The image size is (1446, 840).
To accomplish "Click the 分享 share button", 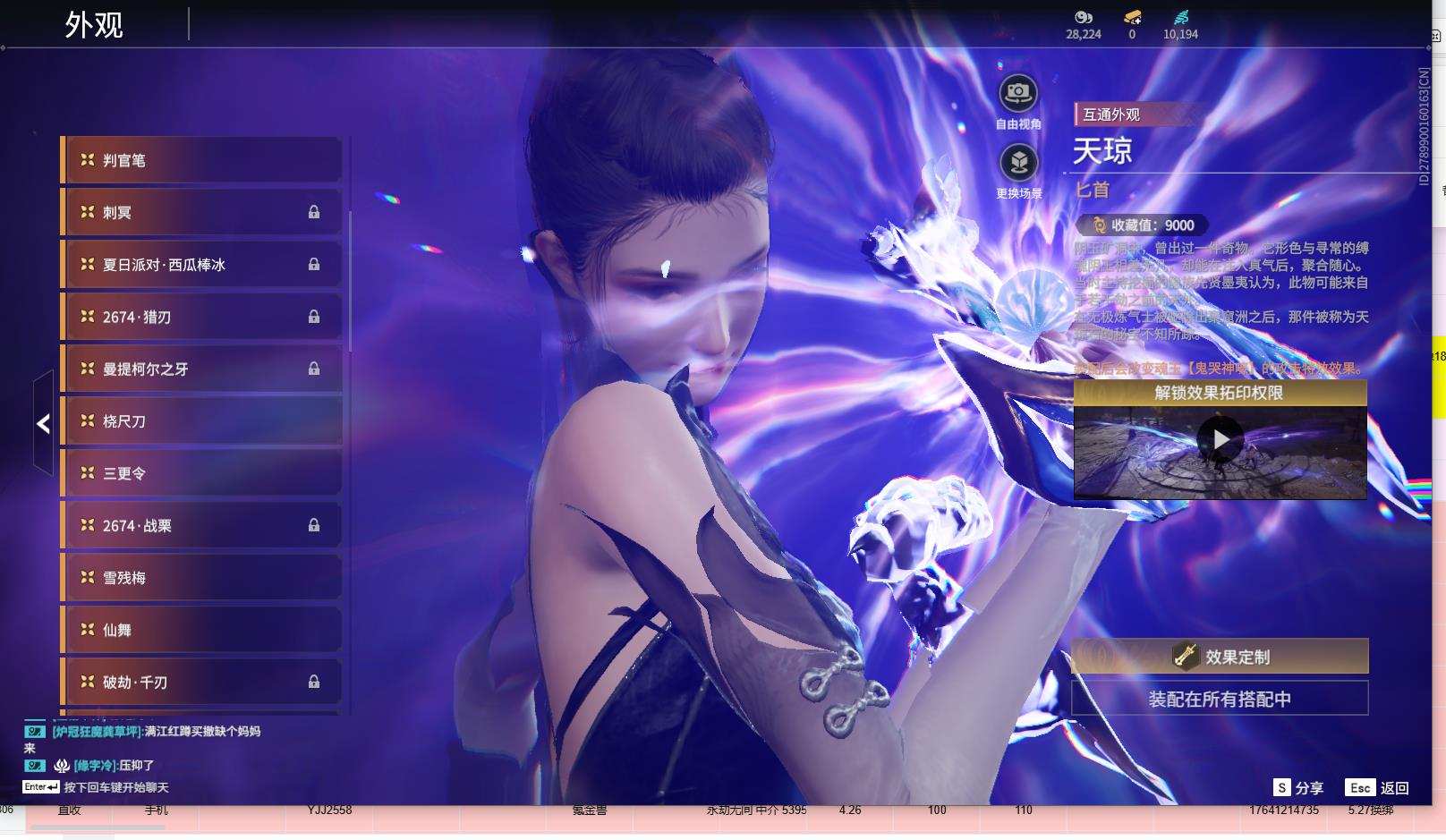I will coord(1298,787).
